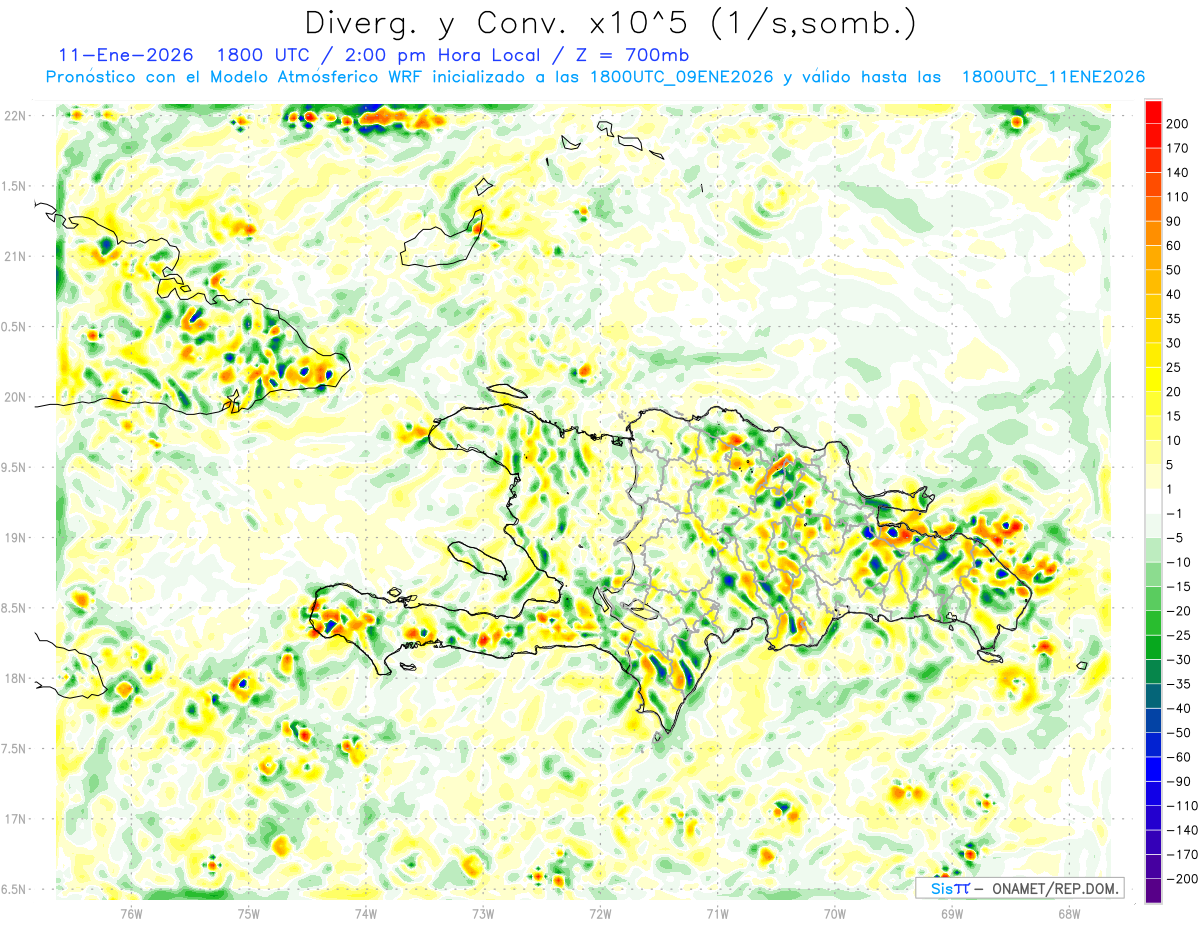1200x927 pixels.
Task: Click the positive 10 colorbar value
Action: pyautogui.click(x=1175, y=440)
